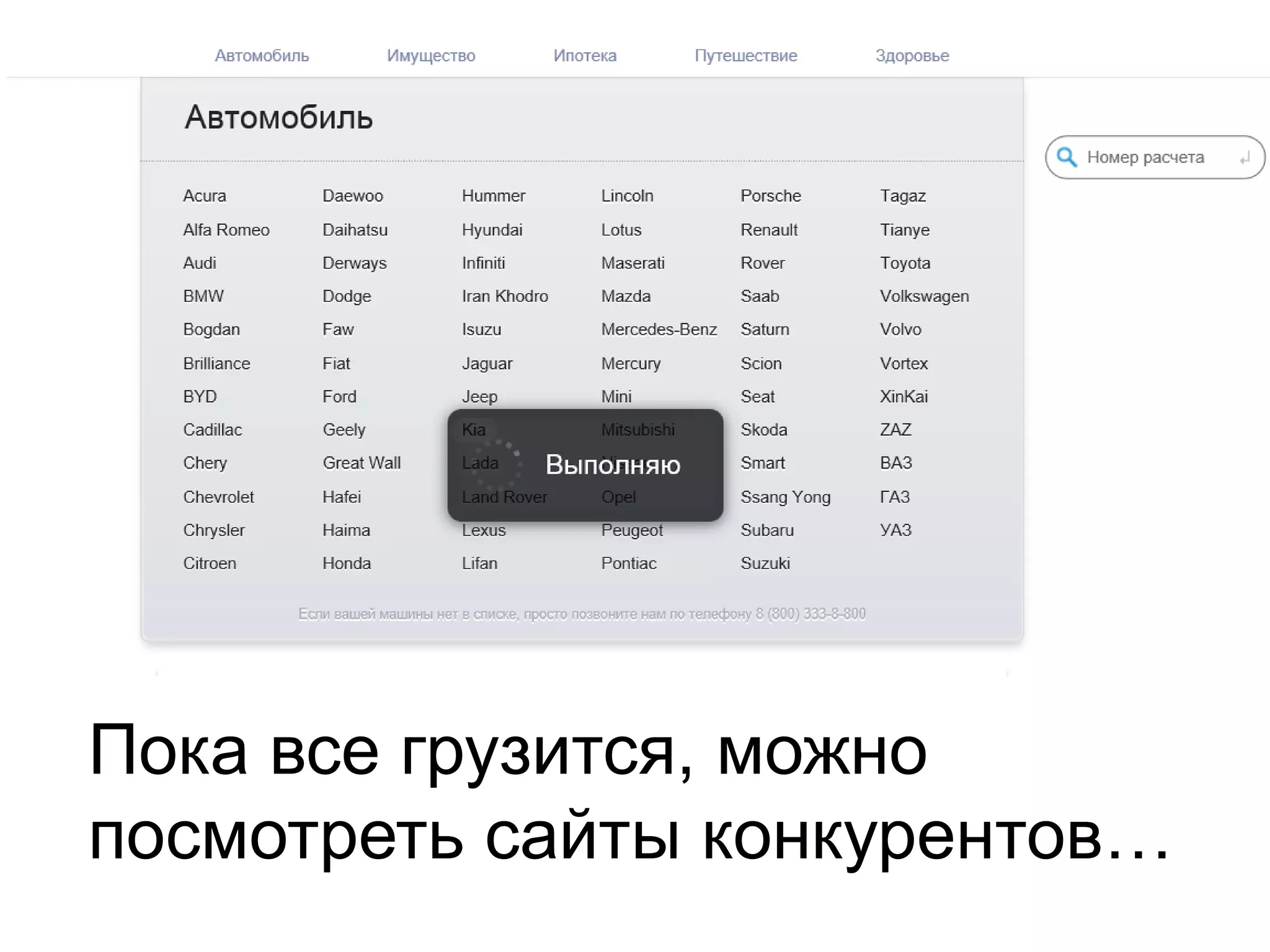Choose Daihatsu from the list

click(x=355, y=230)
